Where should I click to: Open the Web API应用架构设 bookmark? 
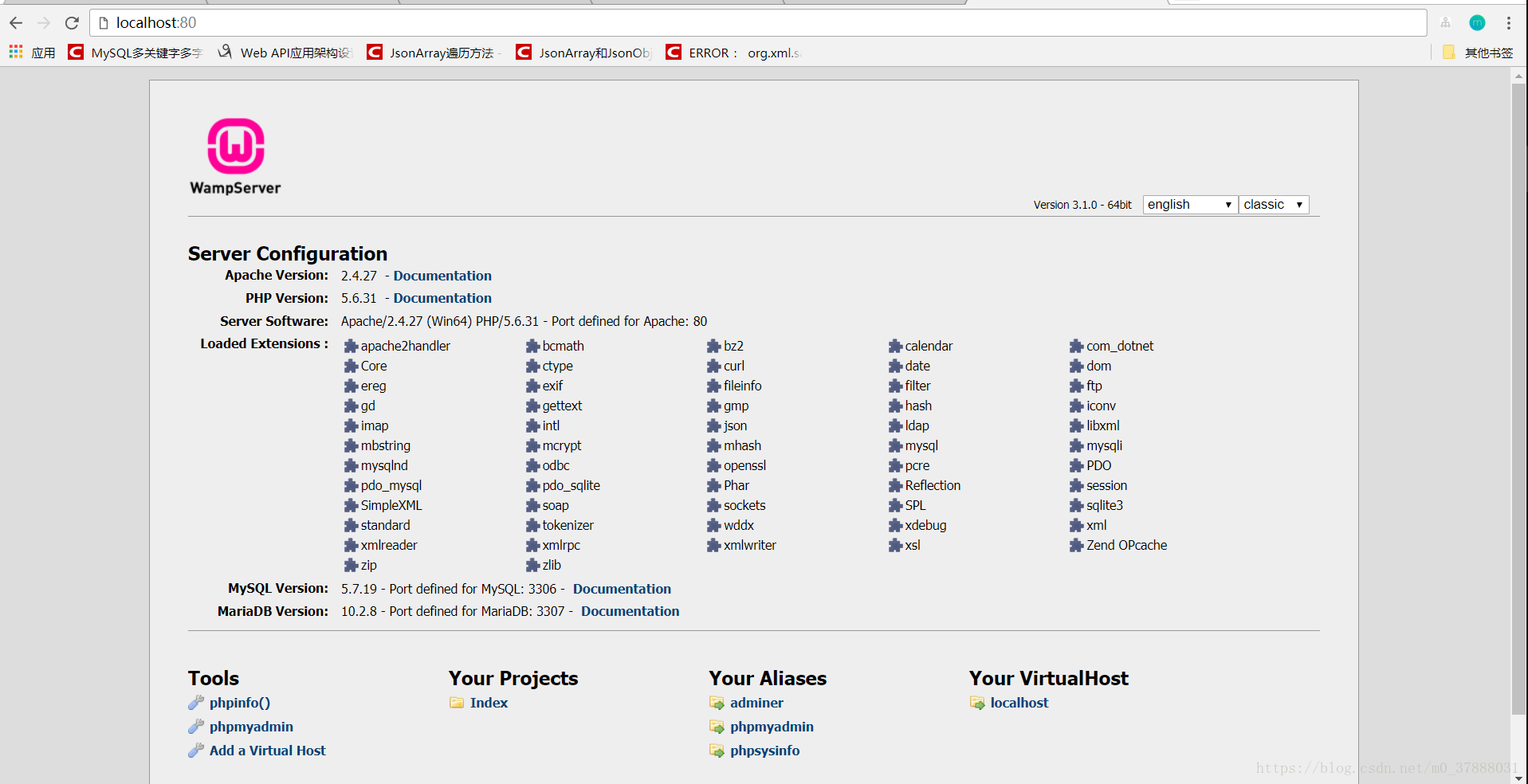[285, 53]
